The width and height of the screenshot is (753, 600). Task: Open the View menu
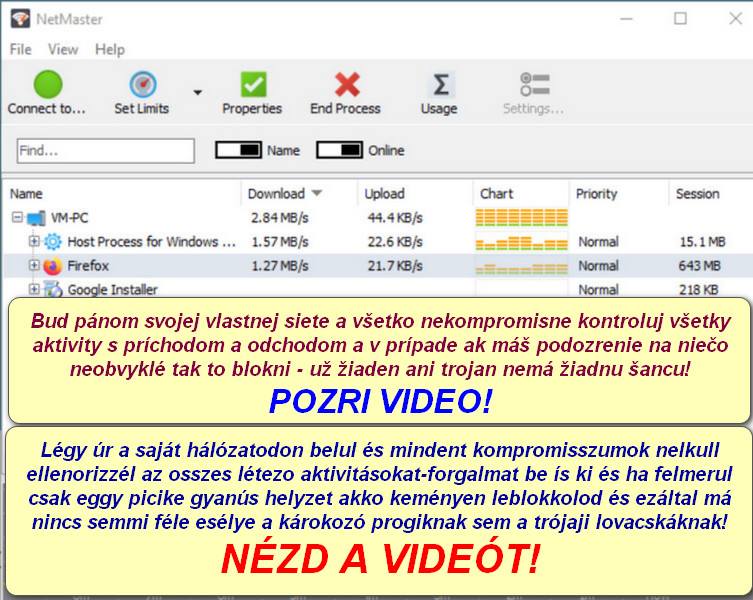point(63,49)
